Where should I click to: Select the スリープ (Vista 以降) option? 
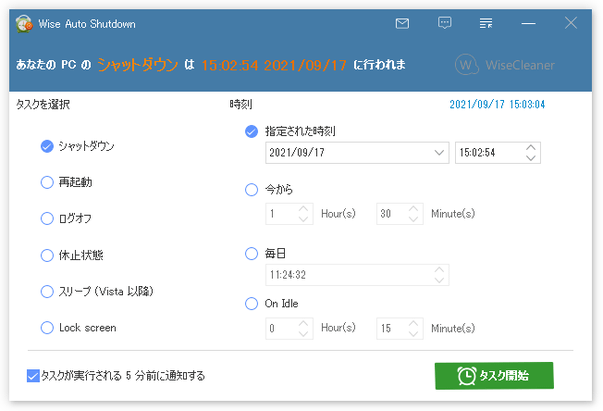(x=47, y=291)
